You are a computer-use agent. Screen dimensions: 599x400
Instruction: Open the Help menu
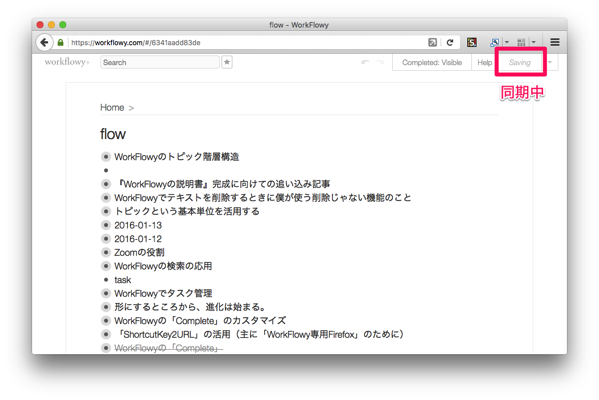[484, 63]
